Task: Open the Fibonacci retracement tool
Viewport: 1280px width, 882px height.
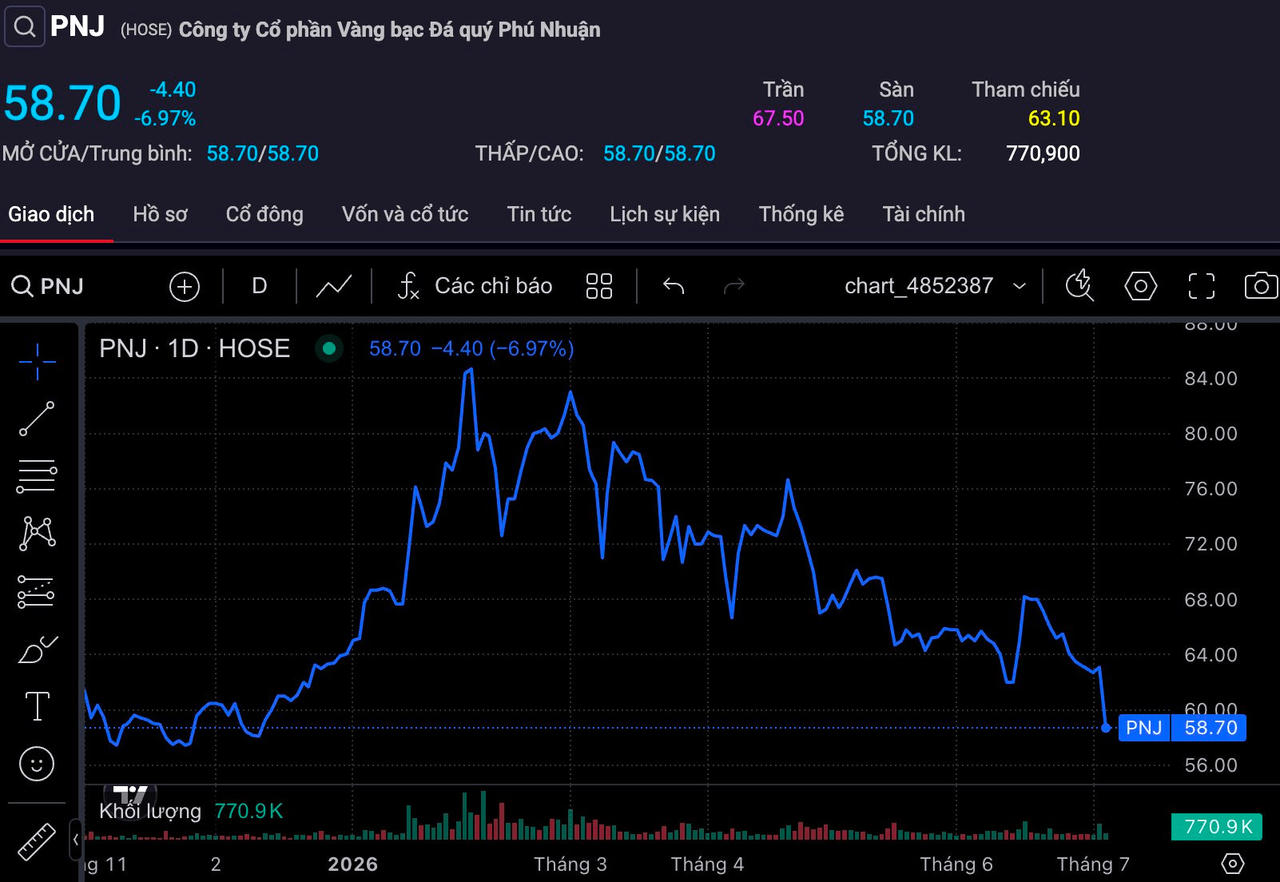Action: pyautogui.click(x=37, y=477)
